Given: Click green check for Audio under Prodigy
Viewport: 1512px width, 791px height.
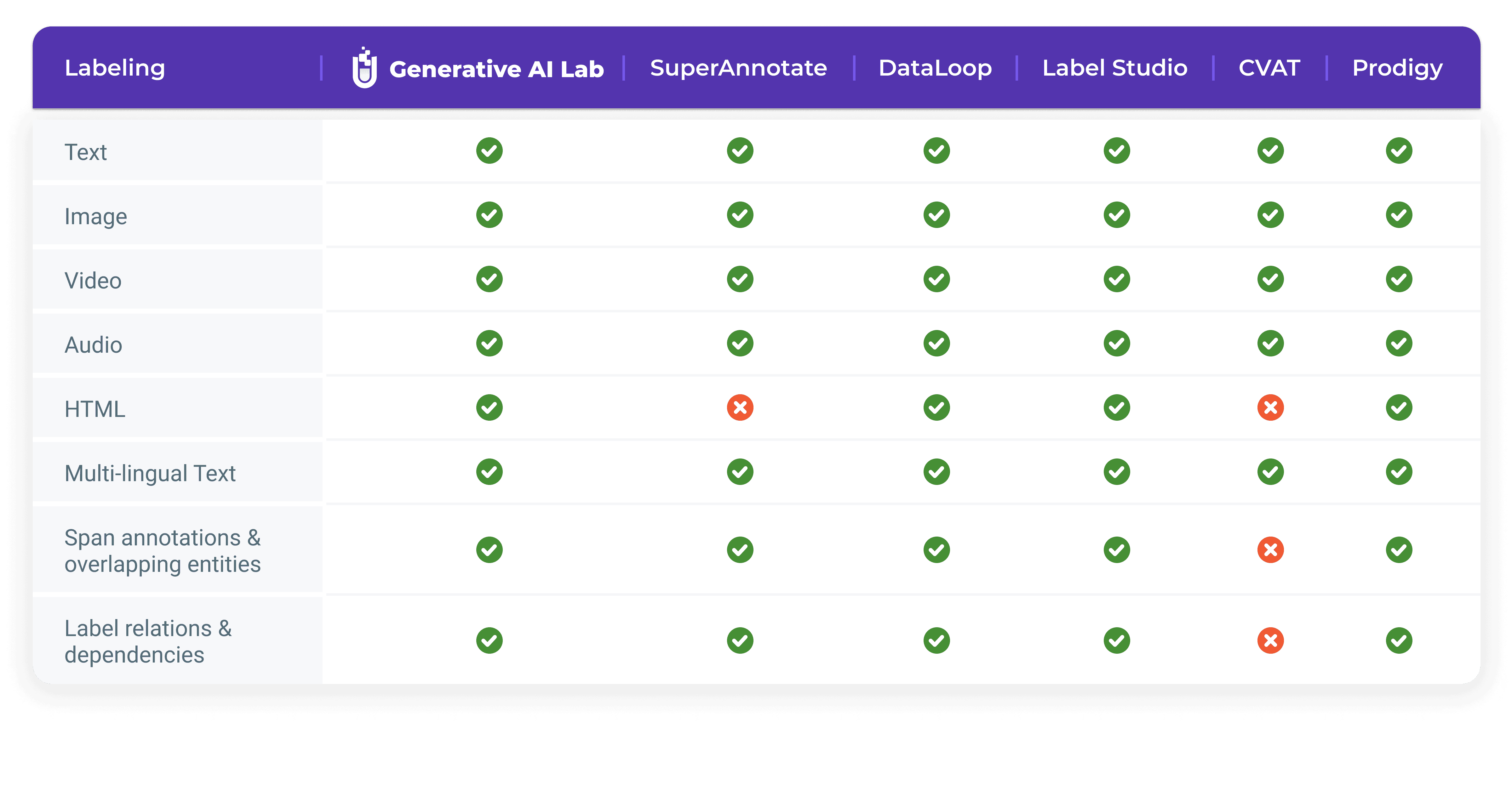Looking at the screenshot, I should coord(1399,343).
